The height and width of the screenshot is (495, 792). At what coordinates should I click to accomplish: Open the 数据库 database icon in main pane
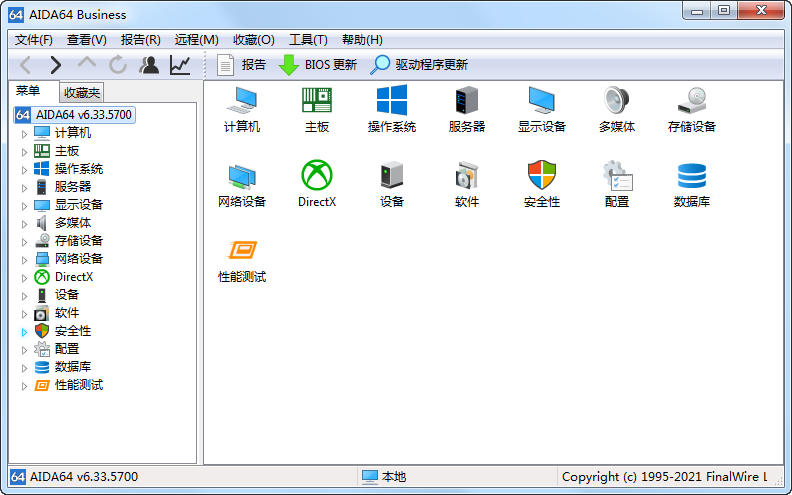[x=691, y=184]
